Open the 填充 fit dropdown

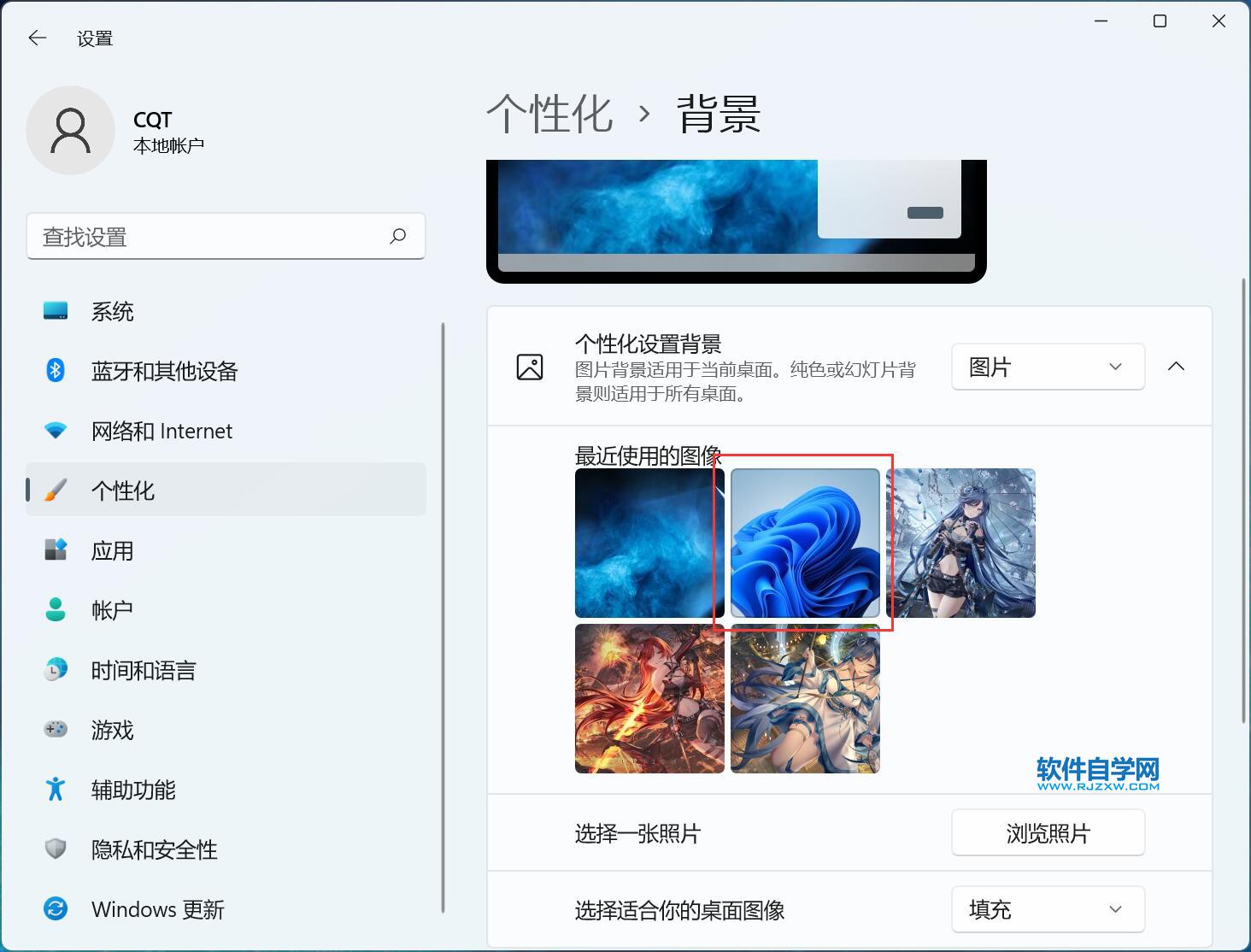[x=1047, y=909]
